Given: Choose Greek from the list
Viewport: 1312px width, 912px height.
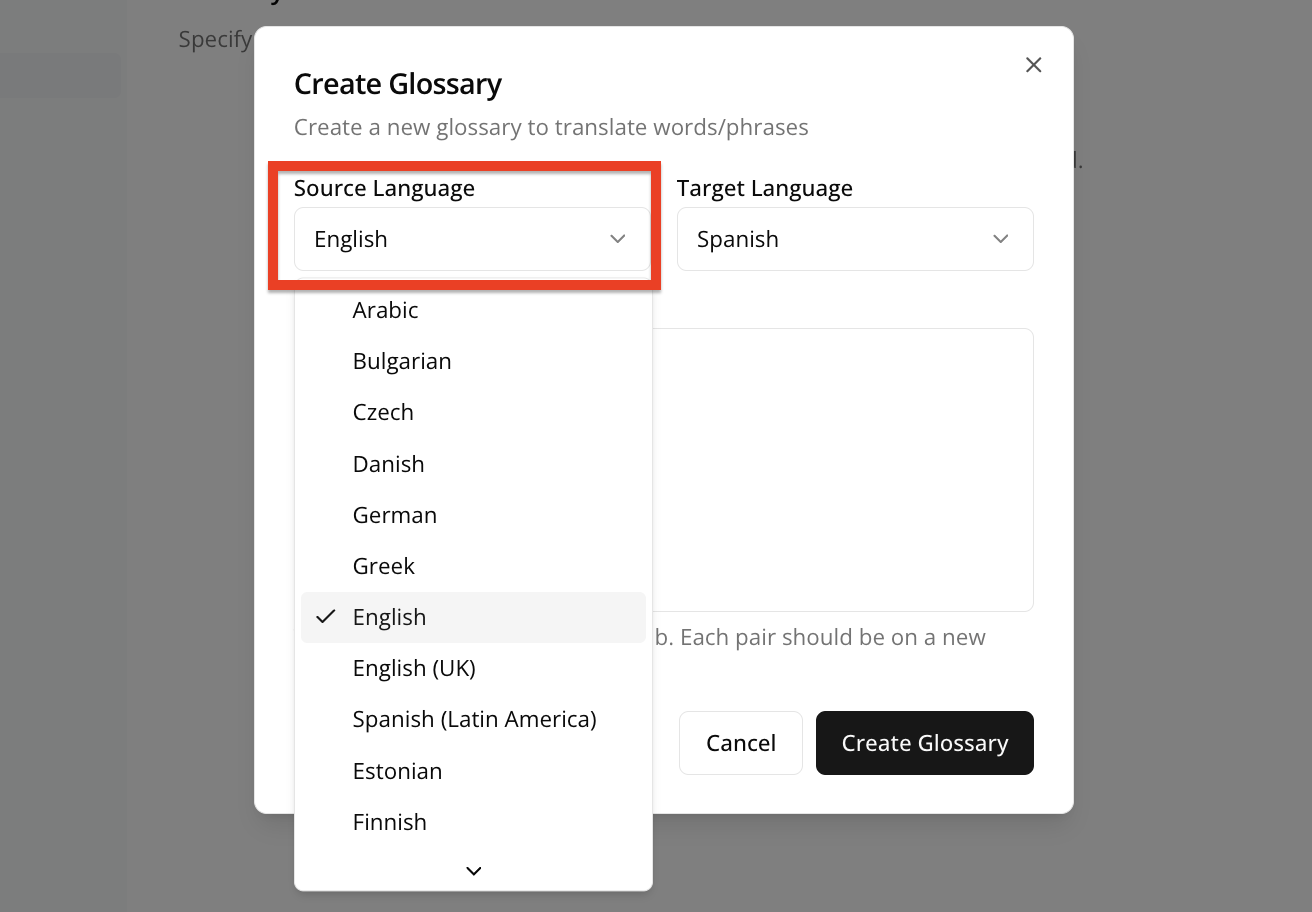Looking at the screenshot, I should [384, 566].
